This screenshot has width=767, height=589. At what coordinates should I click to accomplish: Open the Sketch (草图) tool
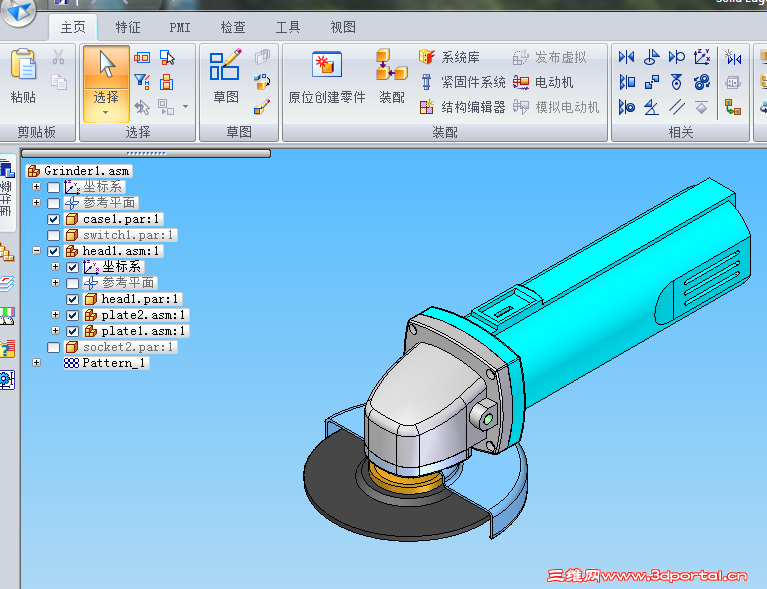click(226, 76)
